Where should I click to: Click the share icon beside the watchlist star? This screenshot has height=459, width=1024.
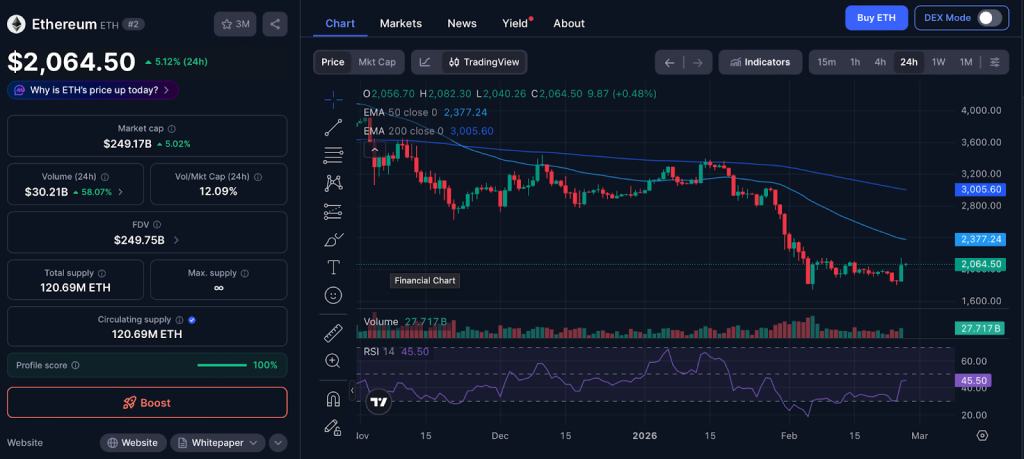[x=275, y=24]
